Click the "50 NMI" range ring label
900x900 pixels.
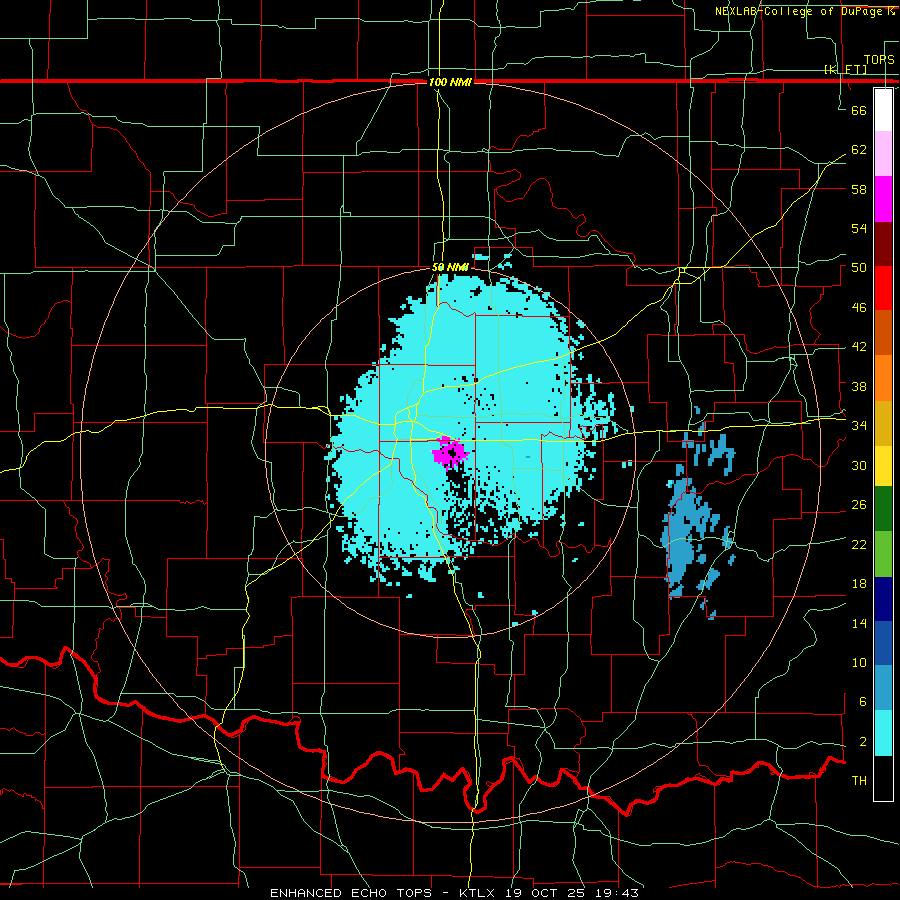[x=450, y=267]
